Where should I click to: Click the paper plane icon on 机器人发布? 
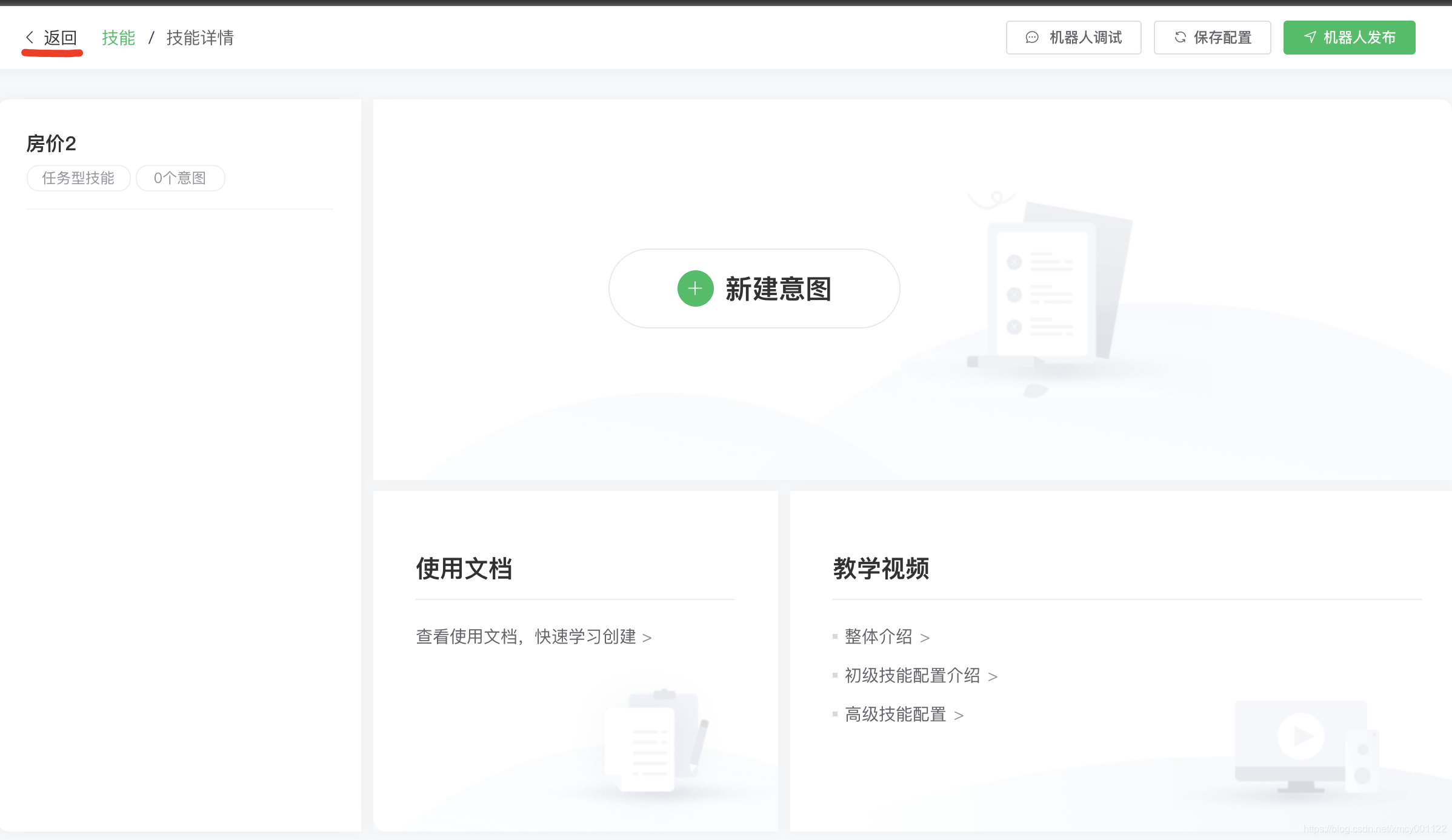coord(1310,38)
